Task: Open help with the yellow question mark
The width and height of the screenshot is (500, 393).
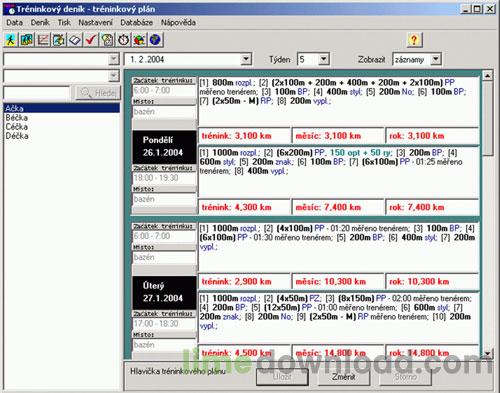Action: 414,40
